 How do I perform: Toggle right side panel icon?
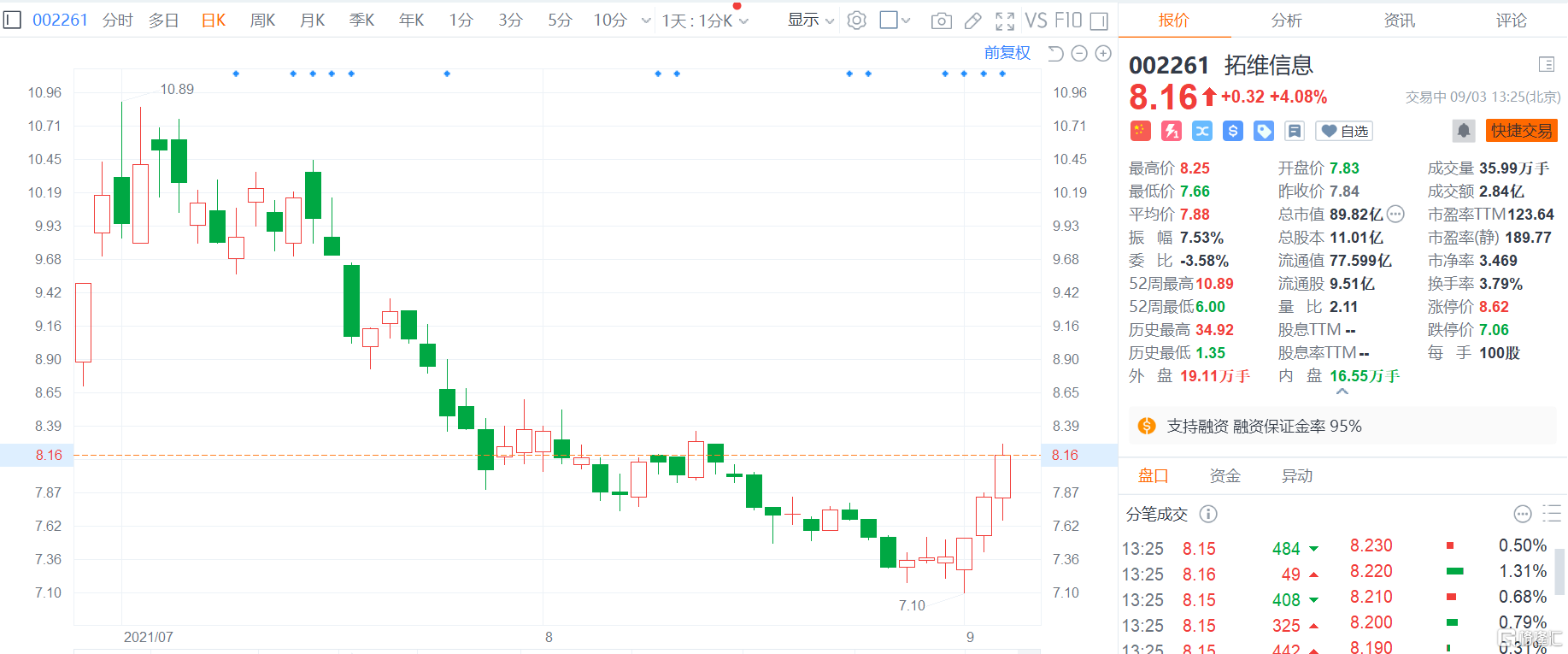tap(1100, 21)
